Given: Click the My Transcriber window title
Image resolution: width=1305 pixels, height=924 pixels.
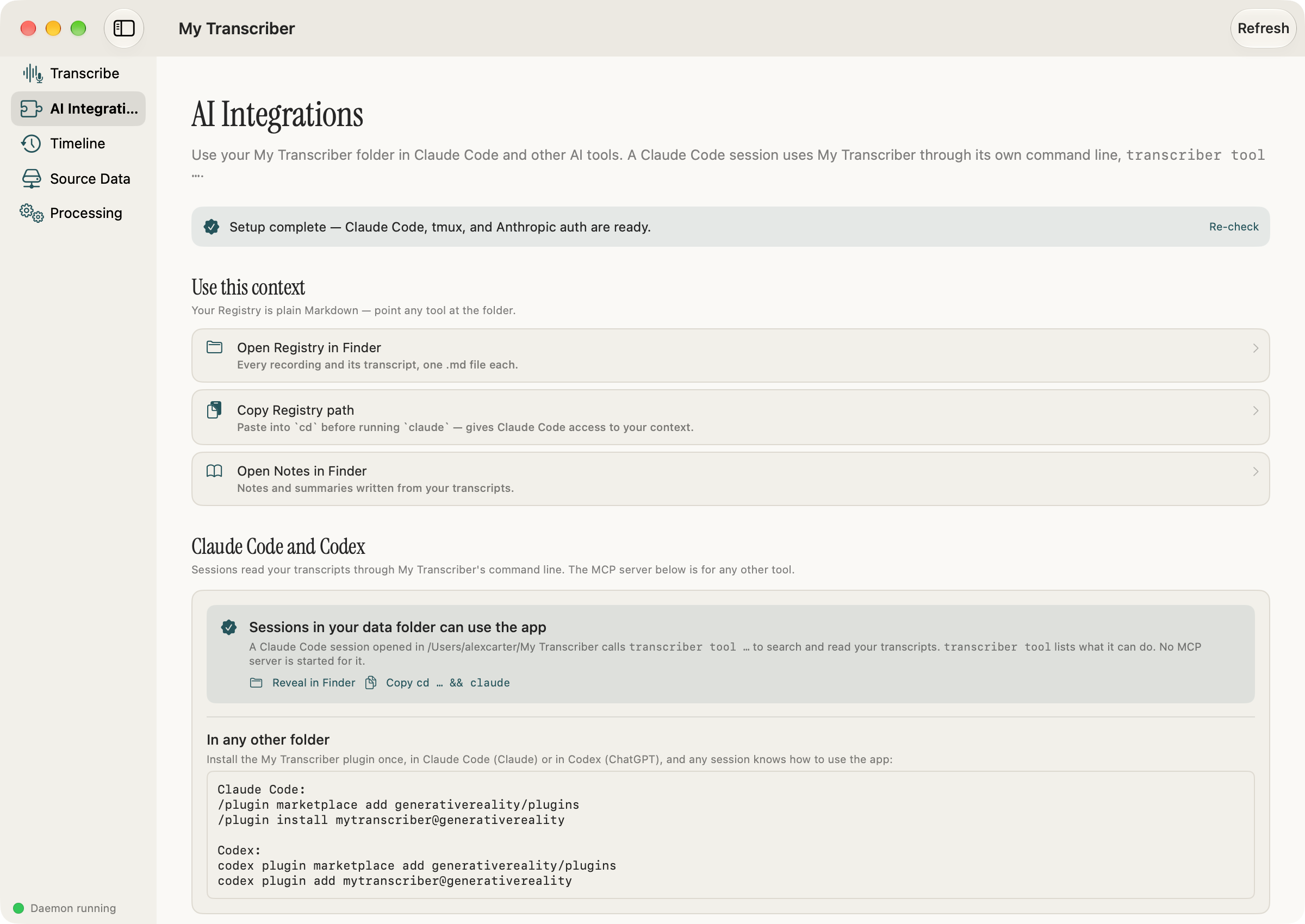Looking at the screenshot, I should [236, 28].
